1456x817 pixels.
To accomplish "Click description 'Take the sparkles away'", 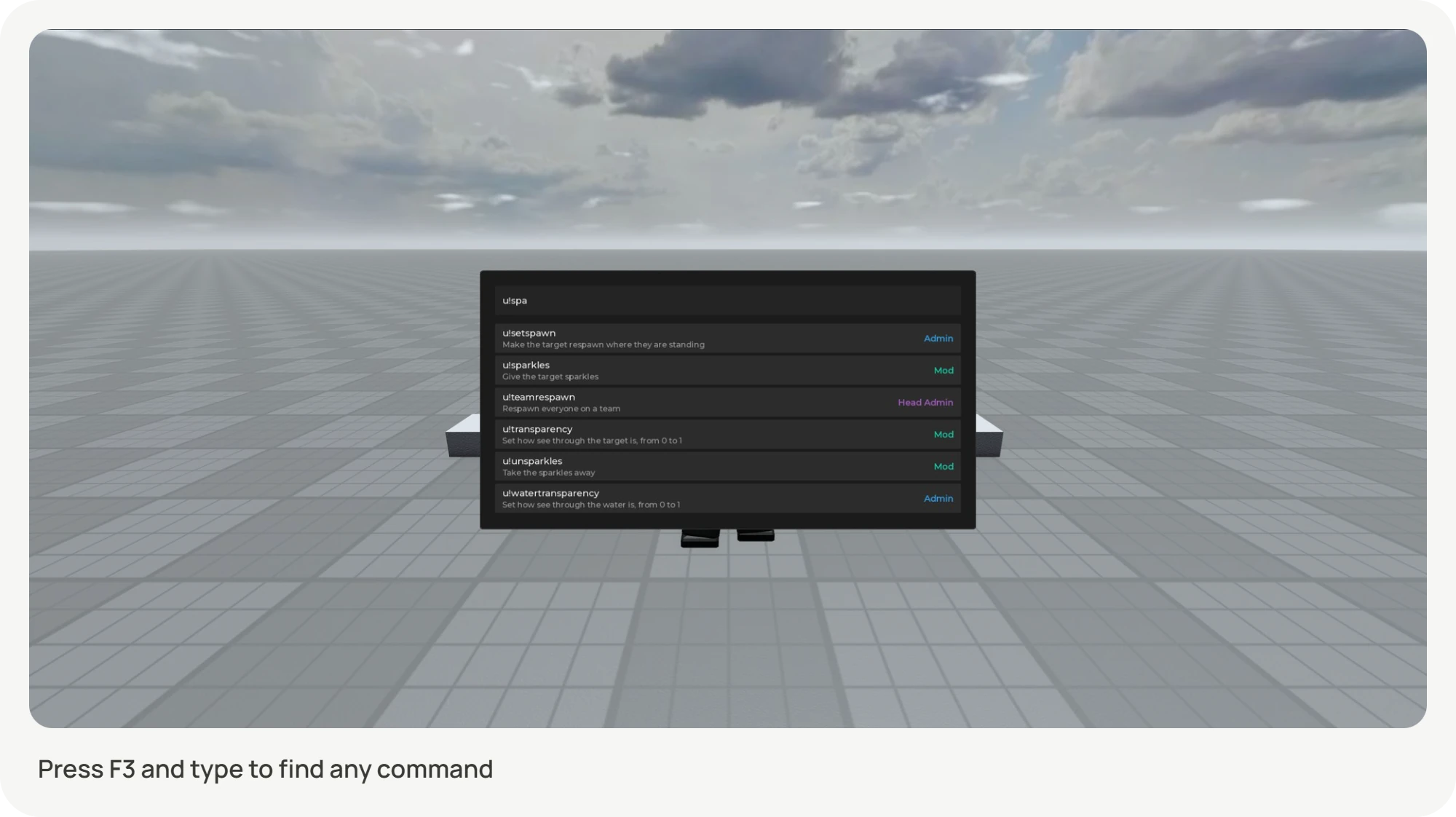I will point(549,473).
